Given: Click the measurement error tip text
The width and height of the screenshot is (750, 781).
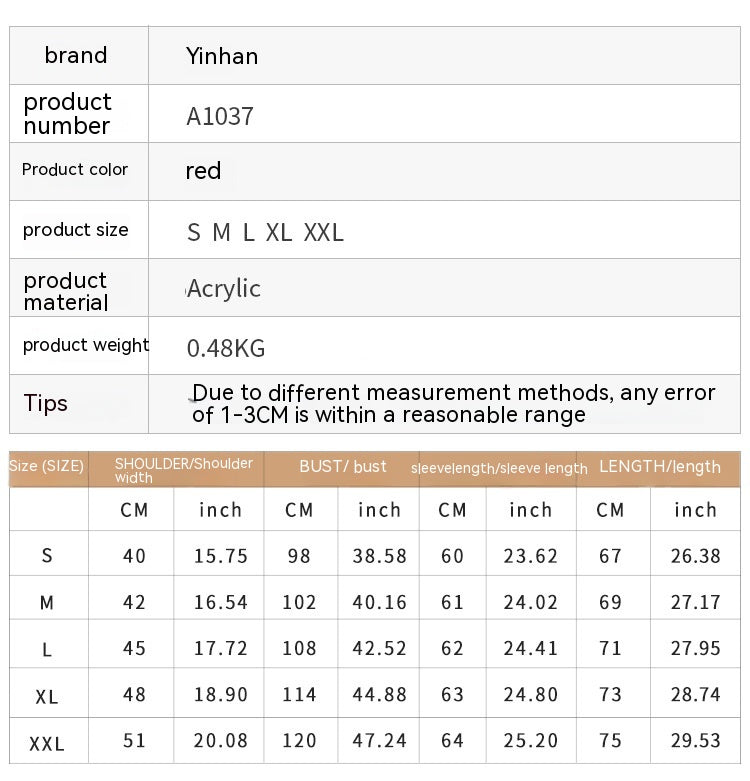Looking at the screenshot, I should [453, 403].
